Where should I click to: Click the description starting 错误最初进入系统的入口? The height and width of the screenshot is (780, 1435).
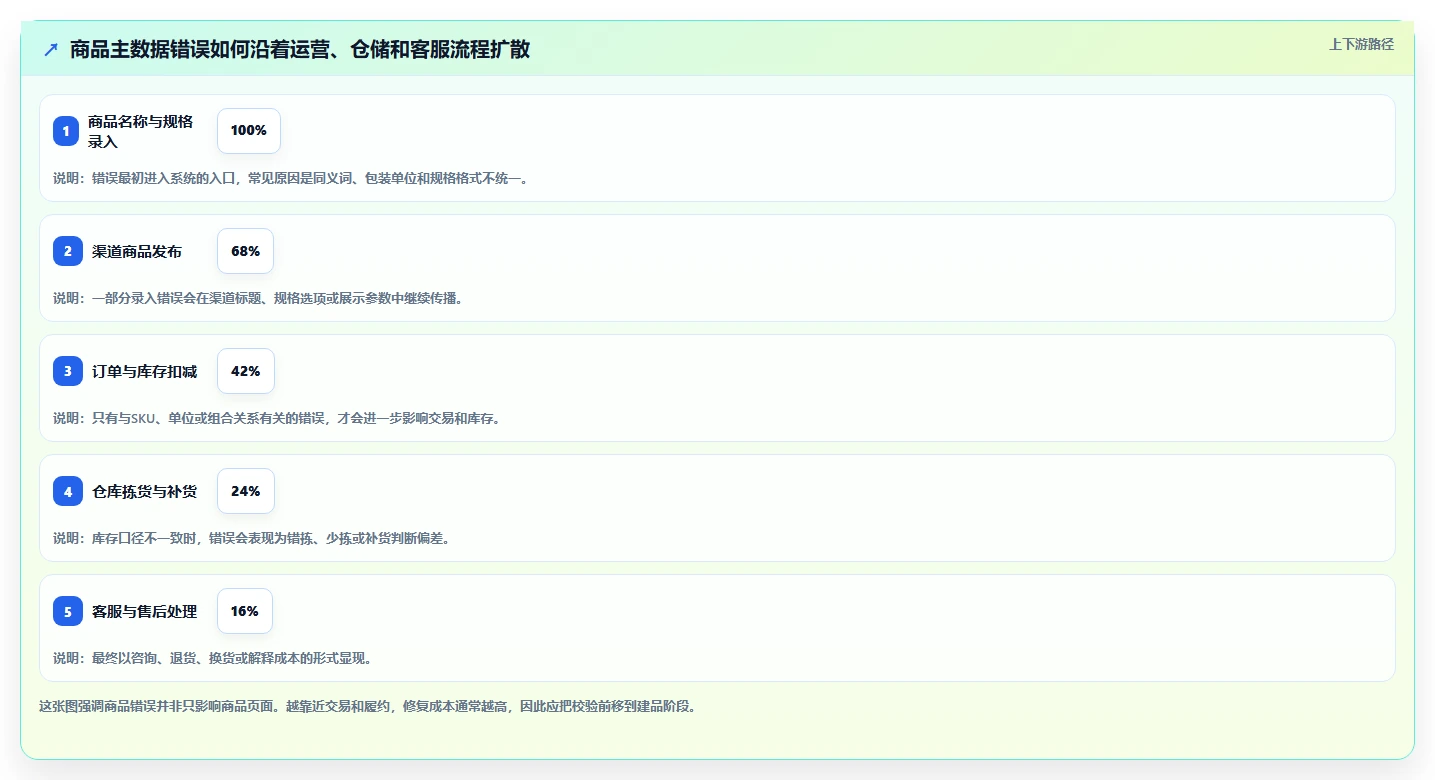291,179
